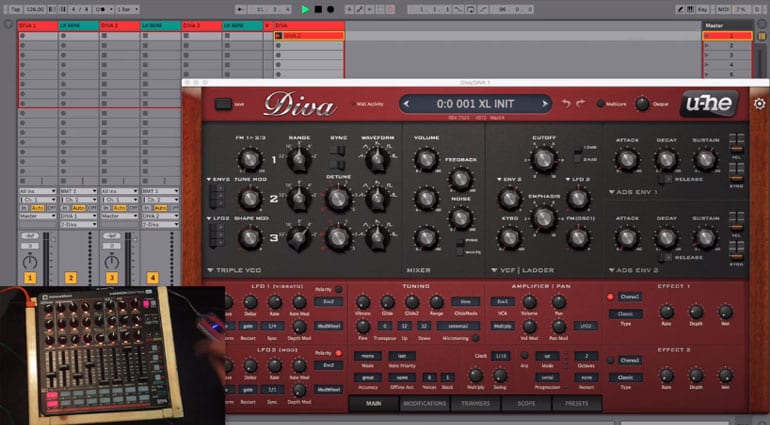Arm the transport record button
Screen dimensions: 770x425
tap(330, 9)
